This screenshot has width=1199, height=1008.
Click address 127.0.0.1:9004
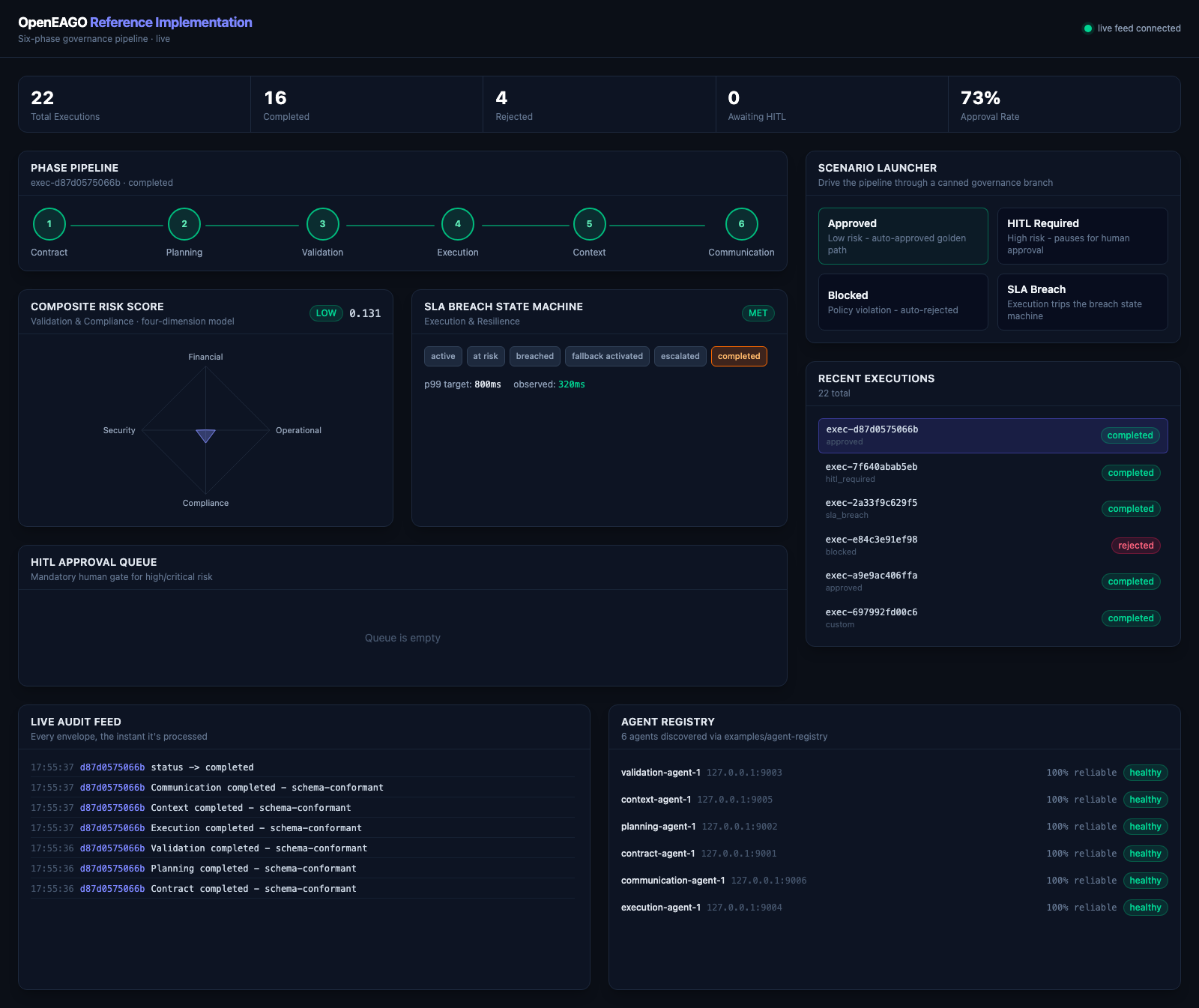[x=744, y=908]
